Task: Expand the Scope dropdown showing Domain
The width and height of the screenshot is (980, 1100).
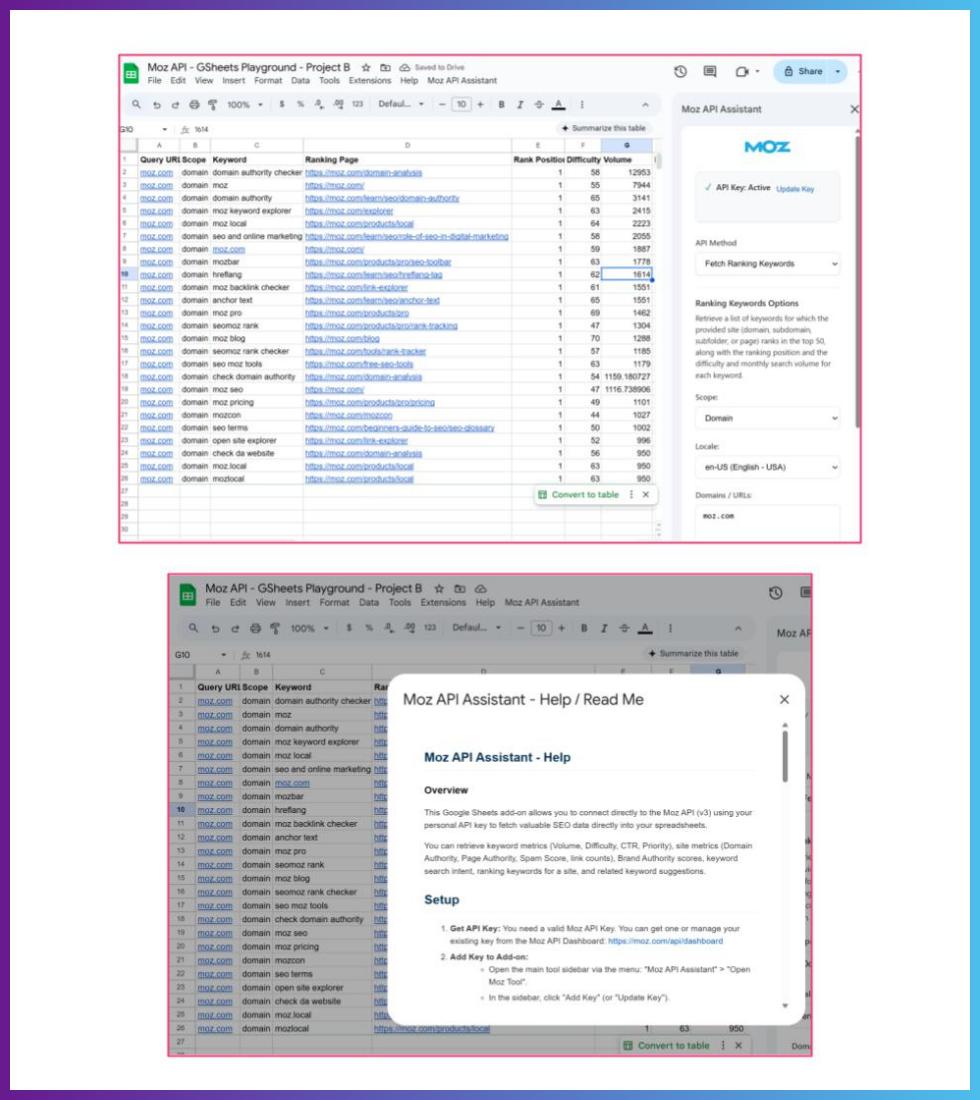Action: point(767,417)
